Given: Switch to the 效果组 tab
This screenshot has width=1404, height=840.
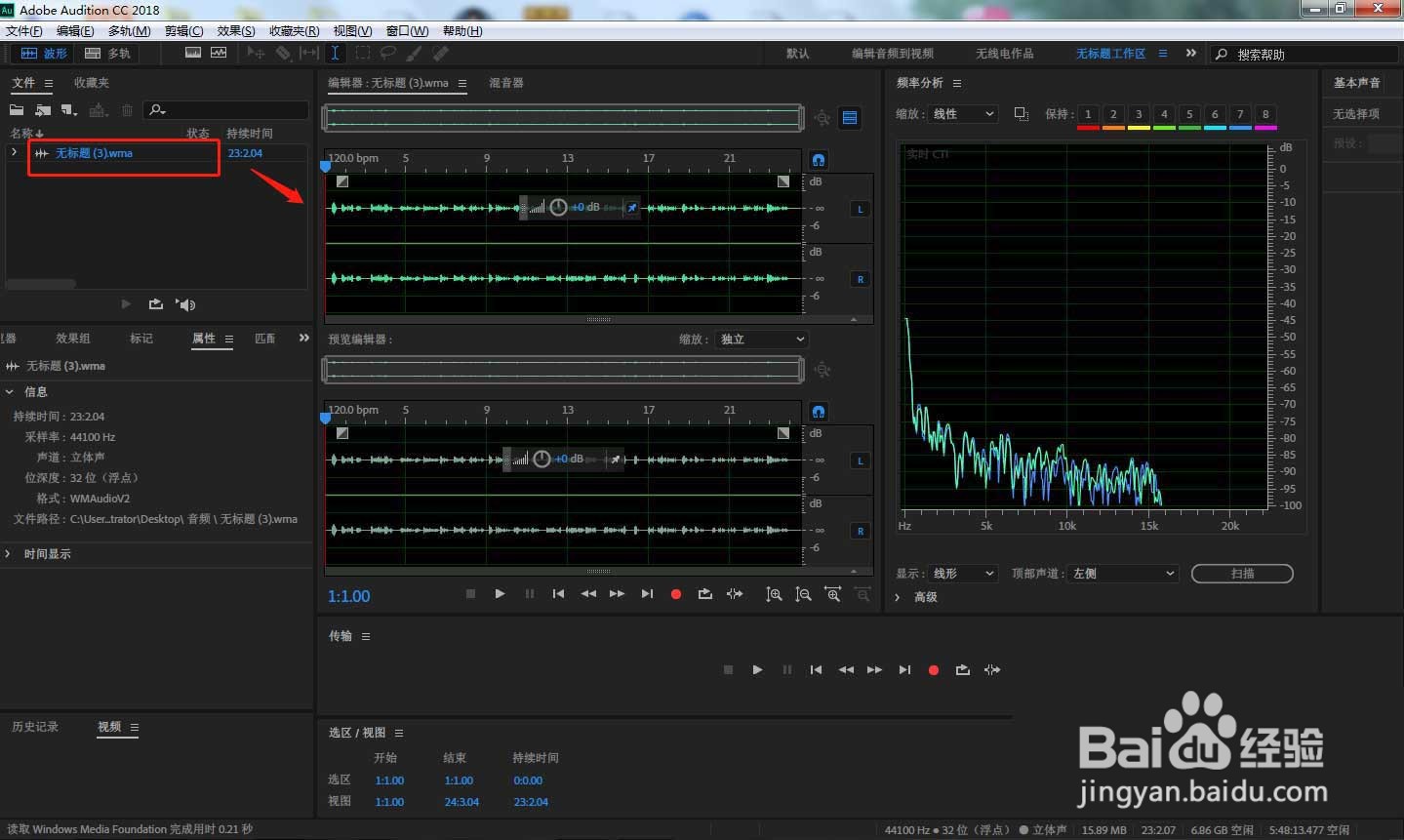Looking at the screenshot, I should pos(73,339).
